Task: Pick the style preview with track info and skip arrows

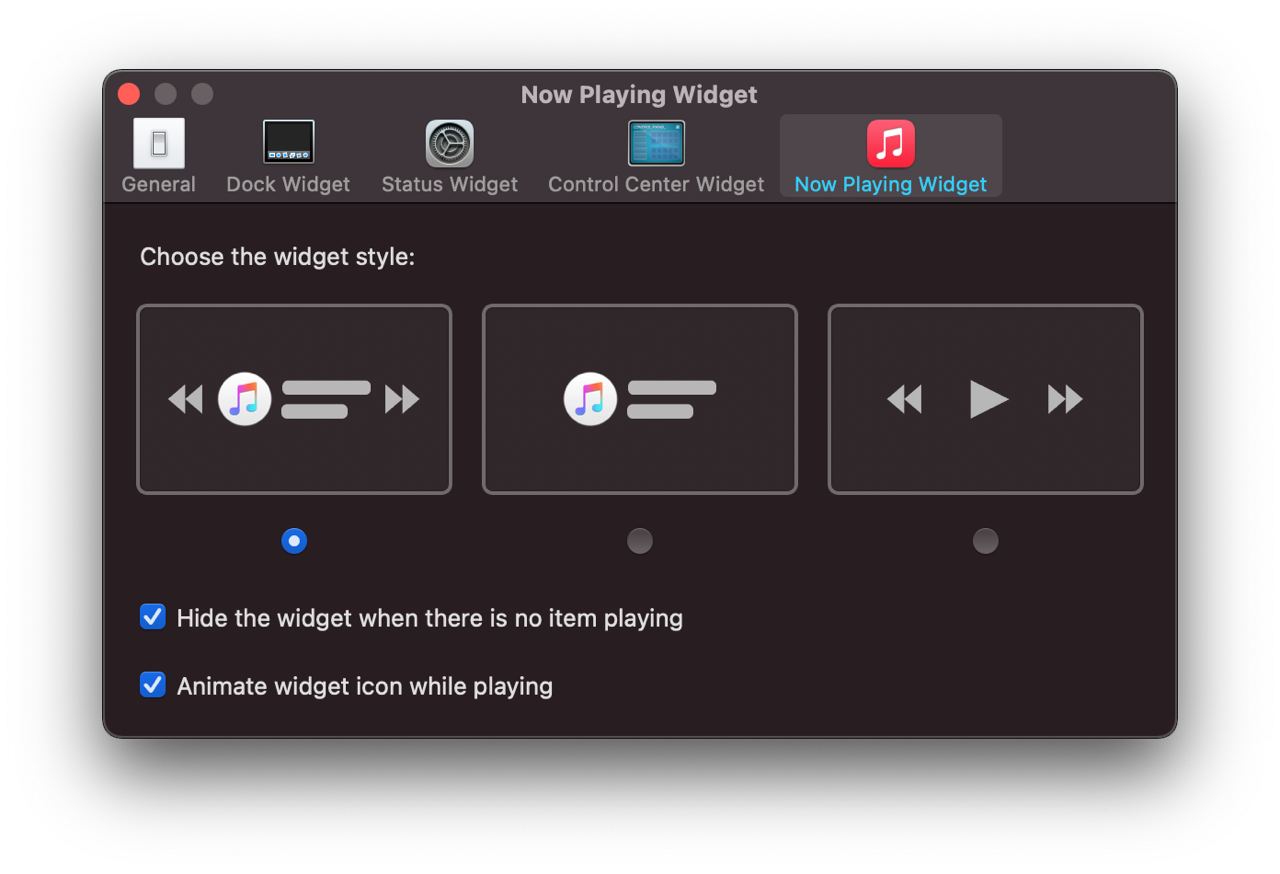Action: point(294,399)
